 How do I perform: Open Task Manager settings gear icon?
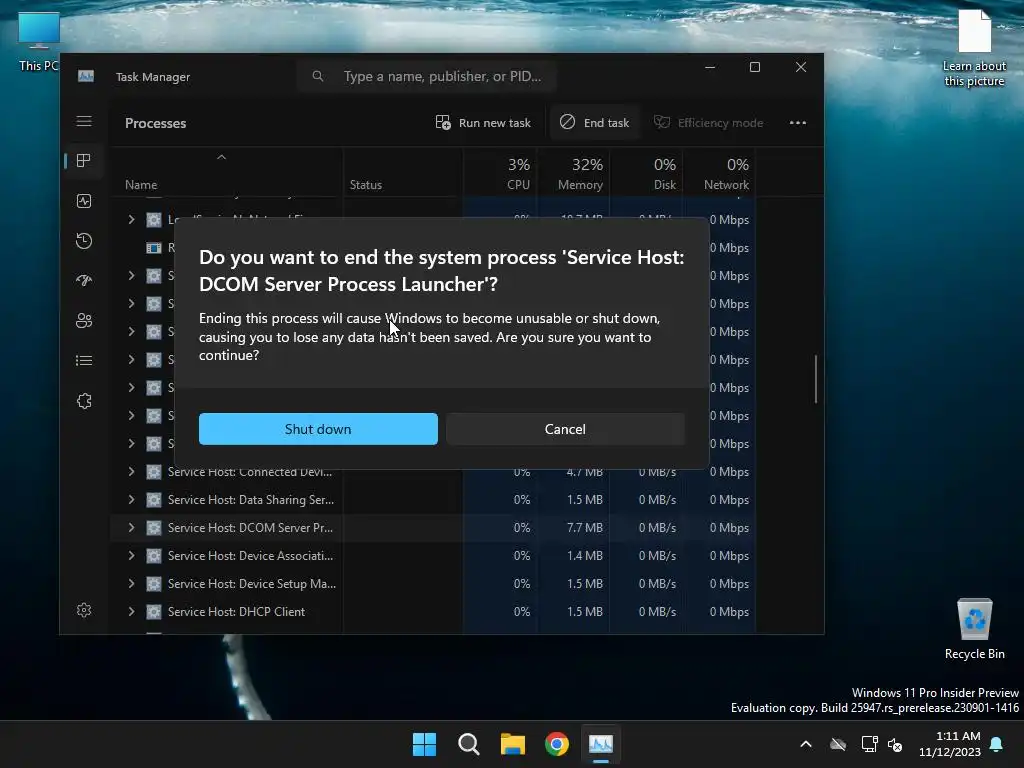(x=84, y=610)
